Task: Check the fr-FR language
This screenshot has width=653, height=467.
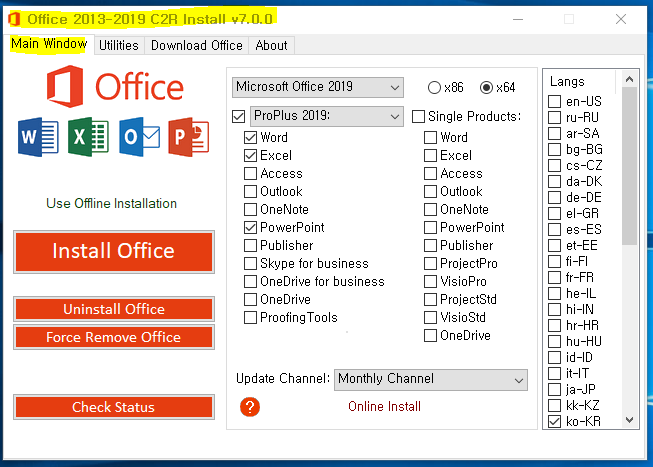Action: (554, 277)
